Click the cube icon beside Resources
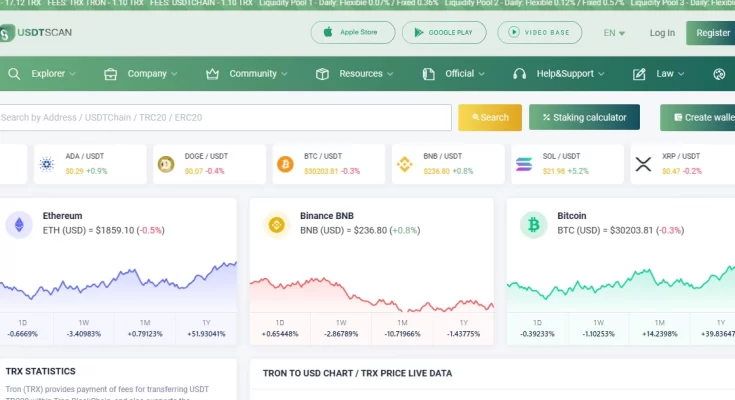Screen dimensions: 735x400 [x=322, y=74]
